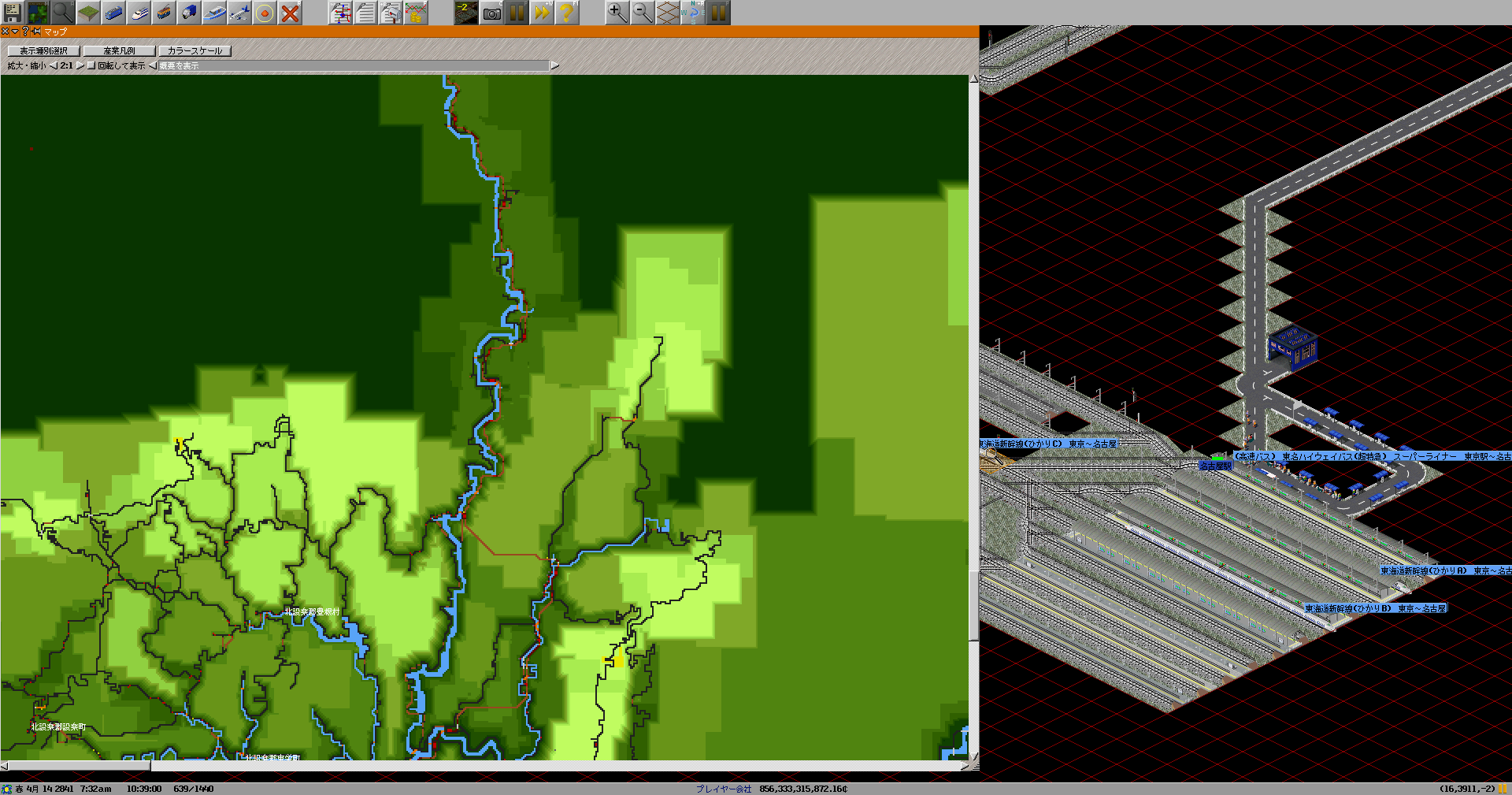Click the map scroll-left arrow
Screen dimensions: 1512x795
pyautogui.click(x=5, y=765)
